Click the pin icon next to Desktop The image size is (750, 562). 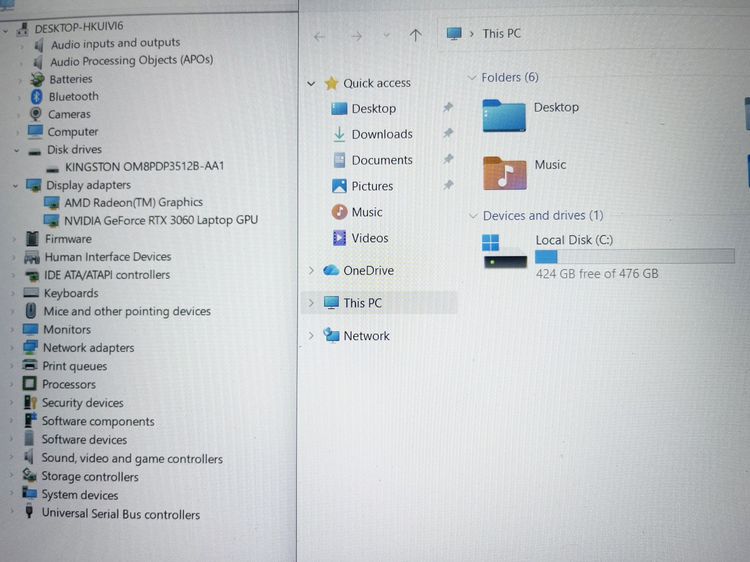448,107
